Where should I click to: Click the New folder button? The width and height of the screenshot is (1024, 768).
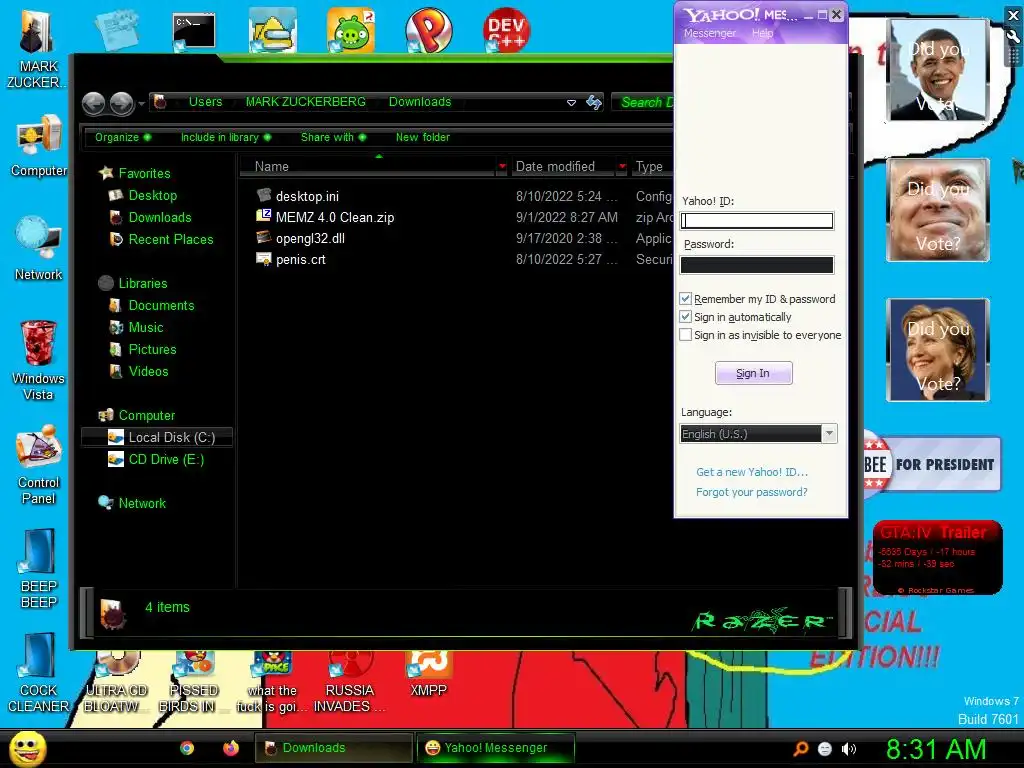pyautogui.click(x=423, y=137)
